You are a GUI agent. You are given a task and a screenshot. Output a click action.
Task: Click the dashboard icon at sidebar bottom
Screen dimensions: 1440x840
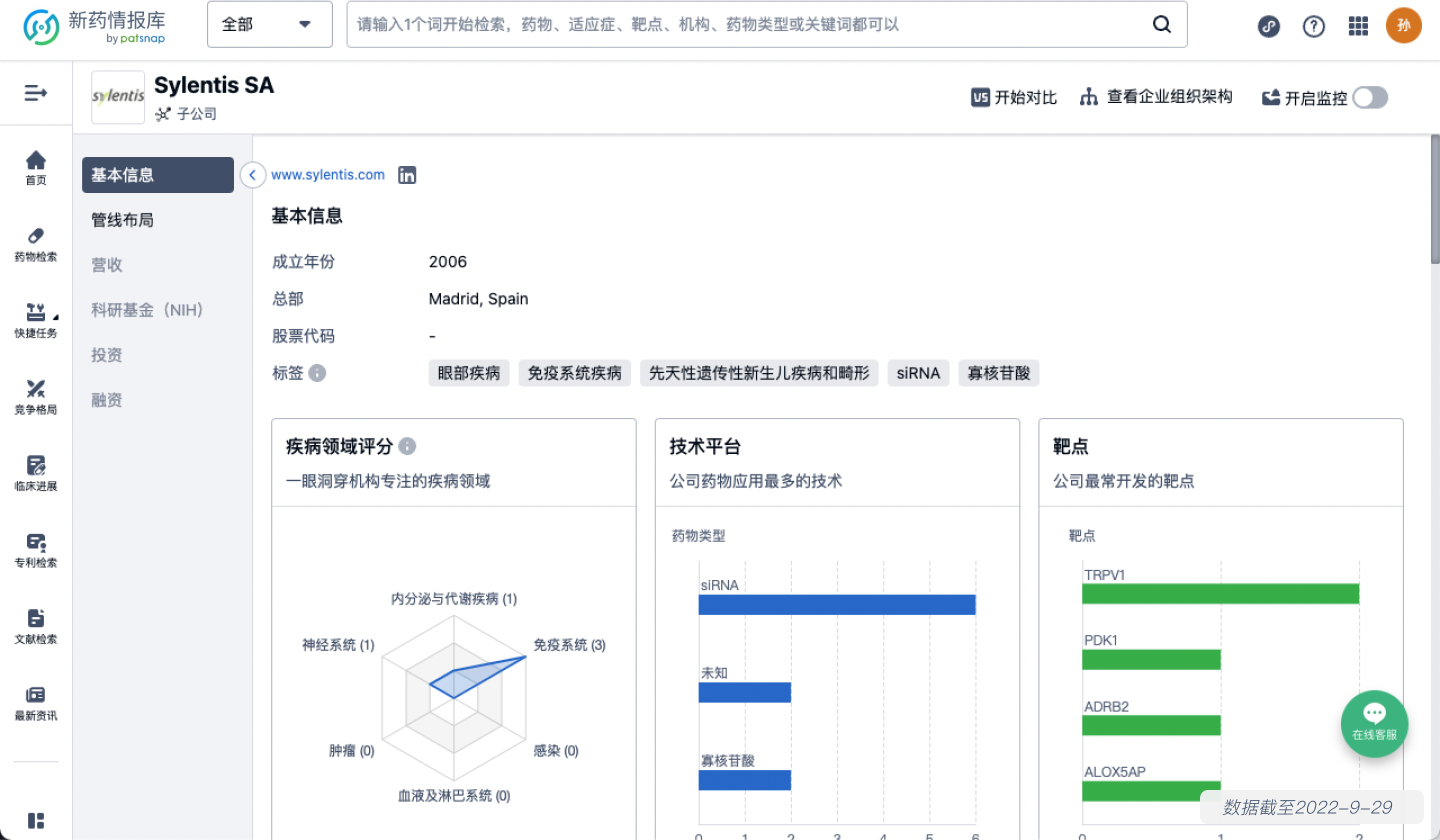pos(36,821)
